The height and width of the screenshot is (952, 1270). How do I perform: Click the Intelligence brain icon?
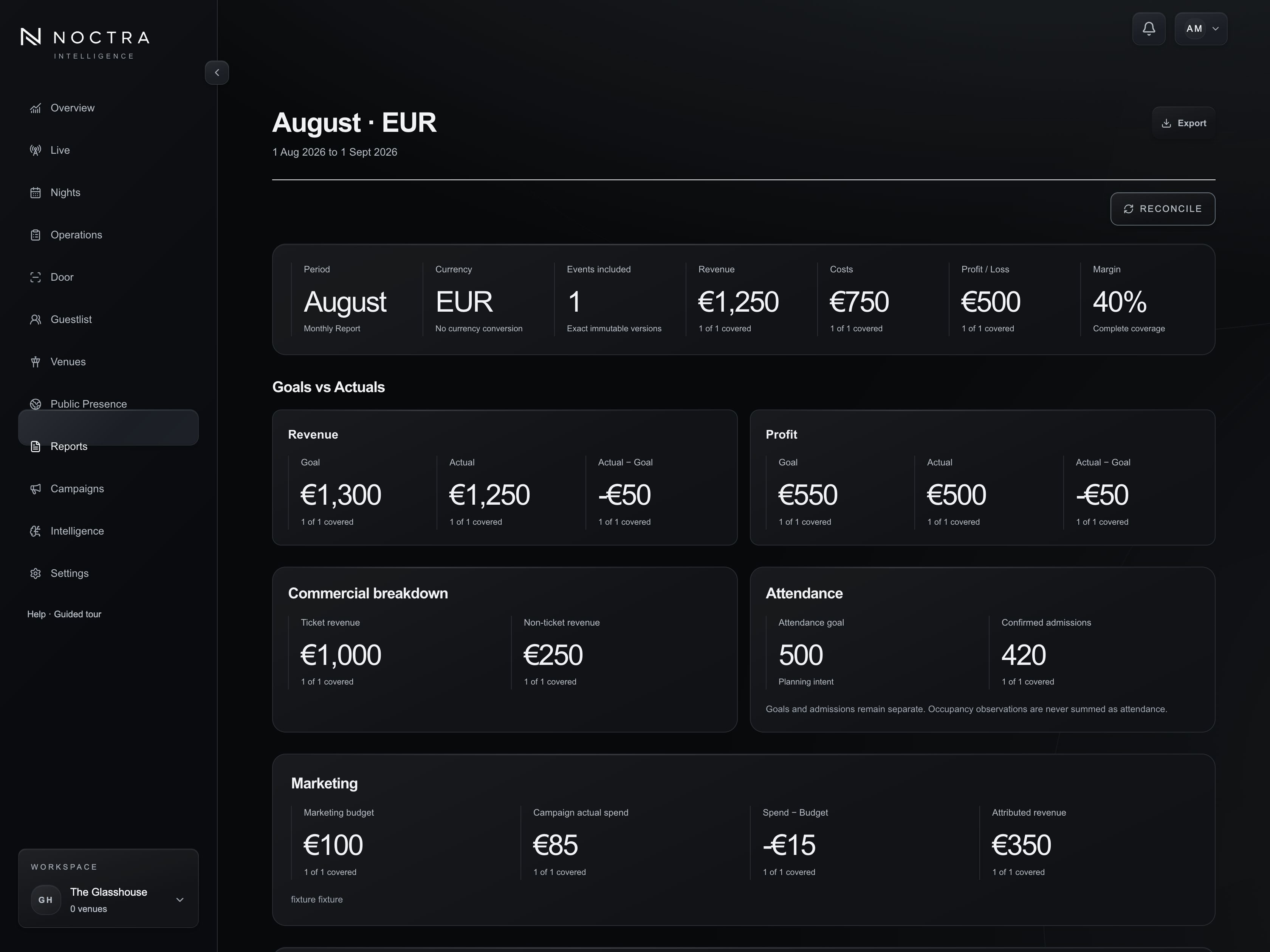pos(36,531)
